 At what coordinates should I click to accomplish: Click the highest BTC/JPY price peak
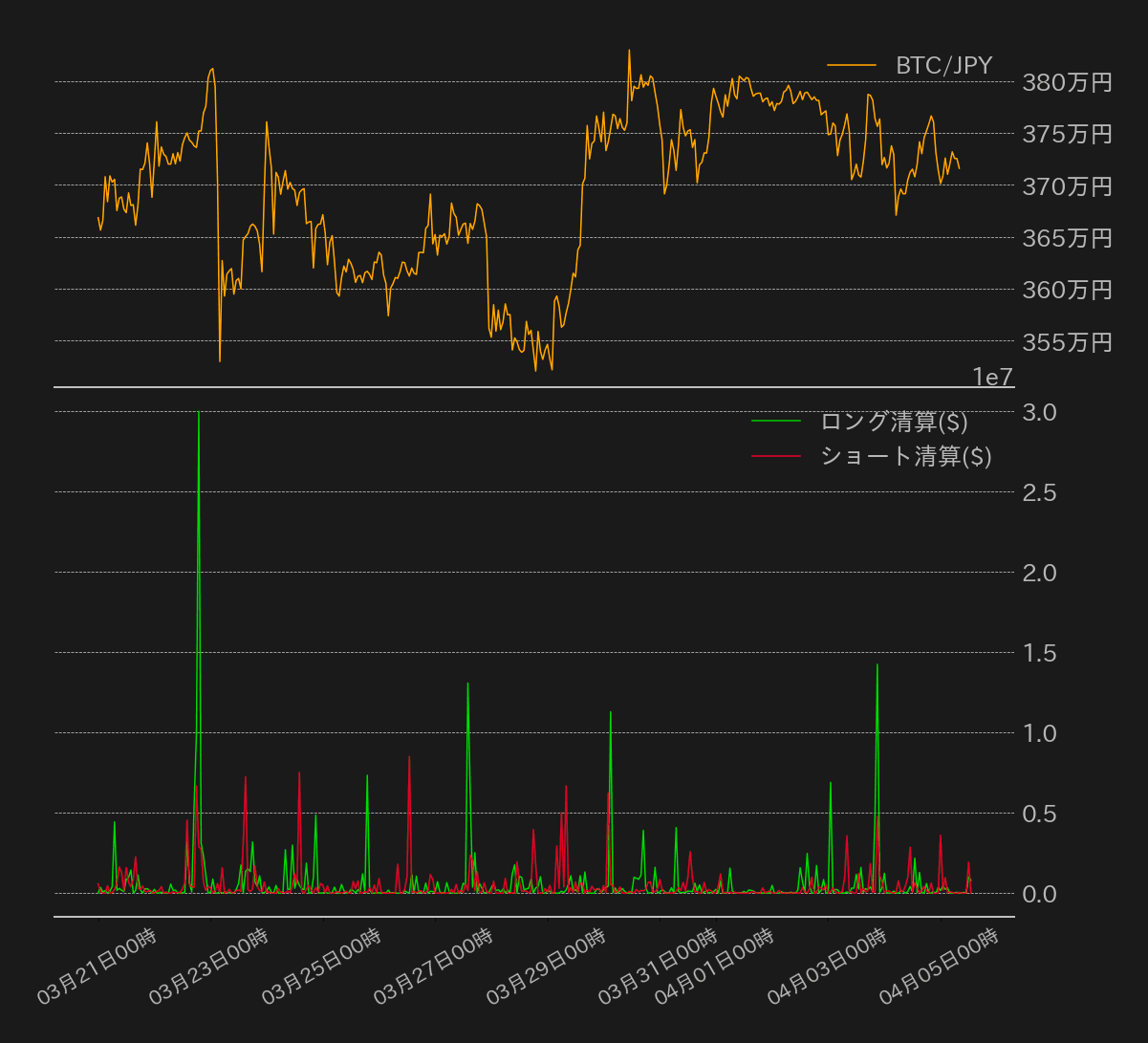[629, 52]
